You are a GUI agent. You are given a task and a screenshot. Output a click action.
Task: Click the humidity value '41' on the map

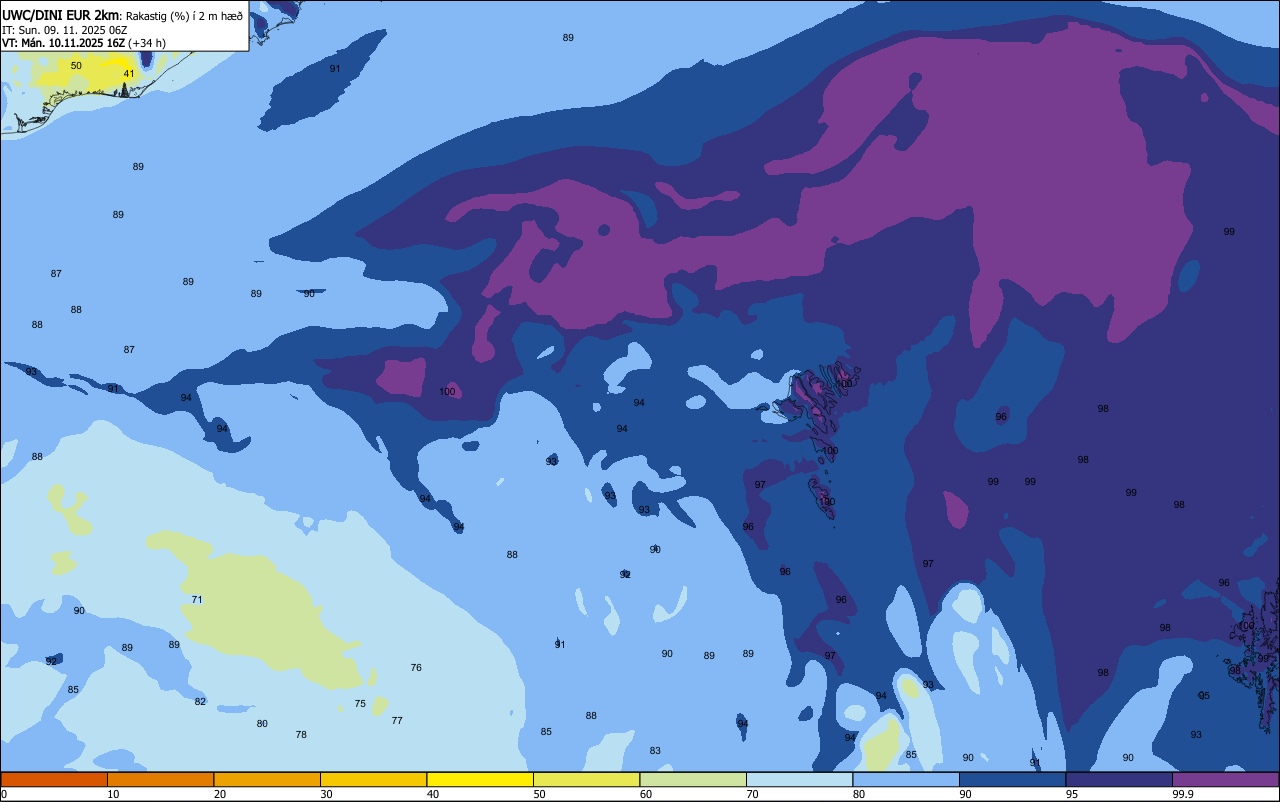(x=129, y=74)
